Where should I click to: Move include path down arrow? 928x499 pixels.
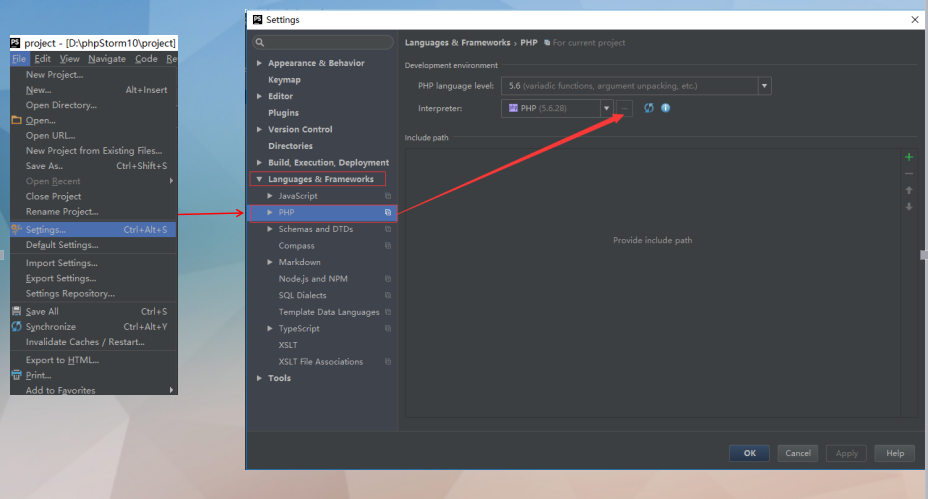[909, 207]
